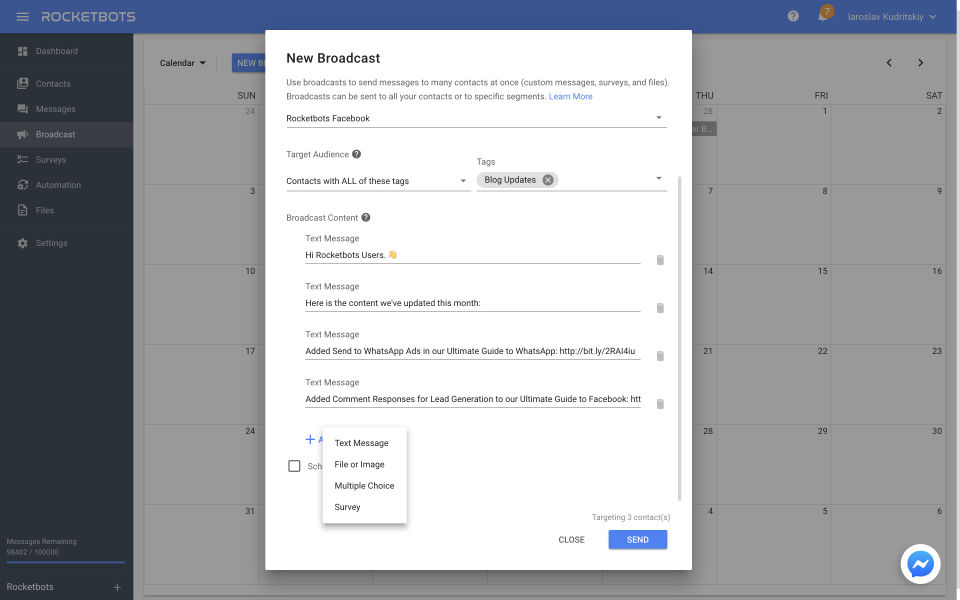Select calendar date 23 under SAT

tap(937, 351)
